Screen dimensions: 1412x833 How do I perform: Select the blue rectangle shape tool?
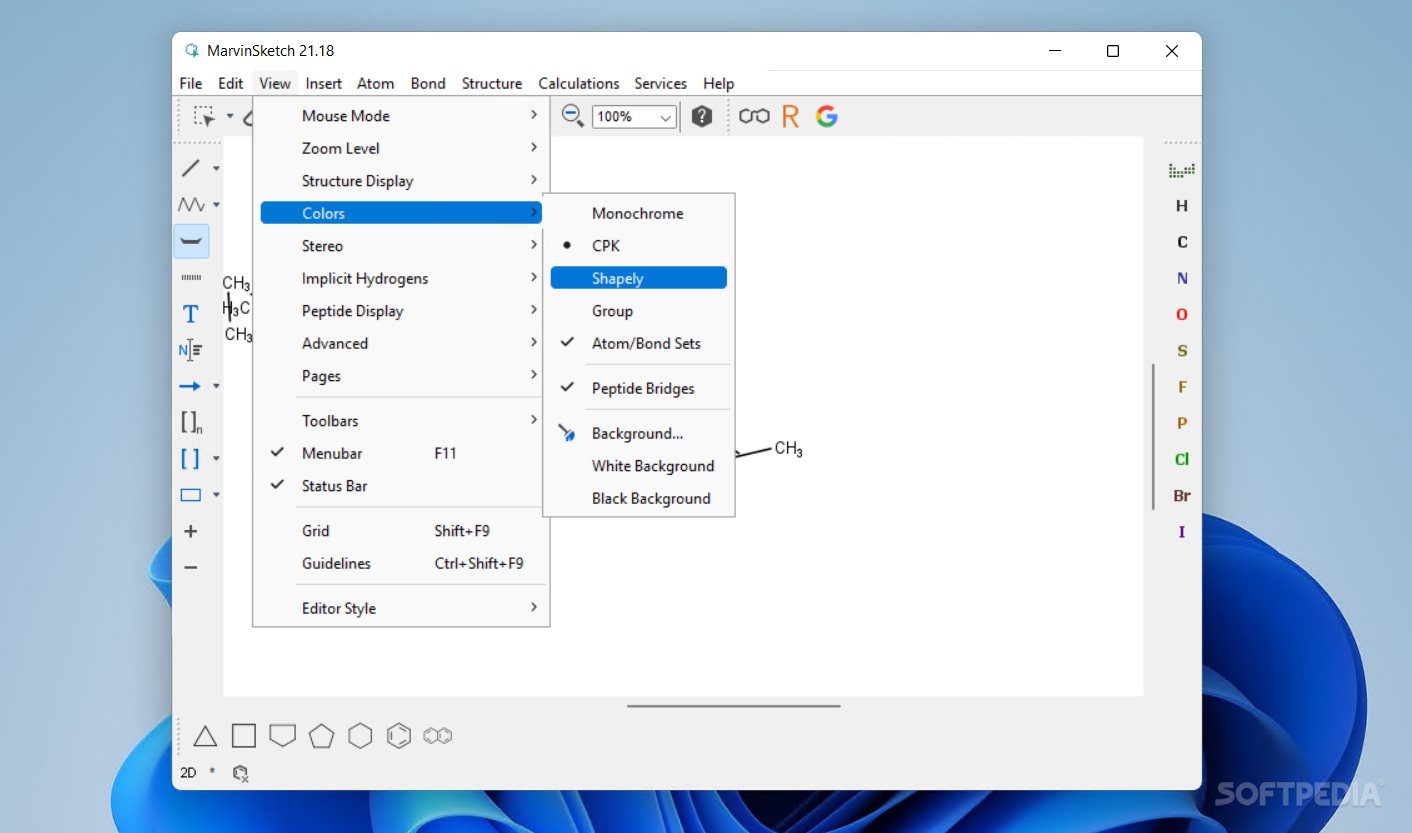[190, 495]
